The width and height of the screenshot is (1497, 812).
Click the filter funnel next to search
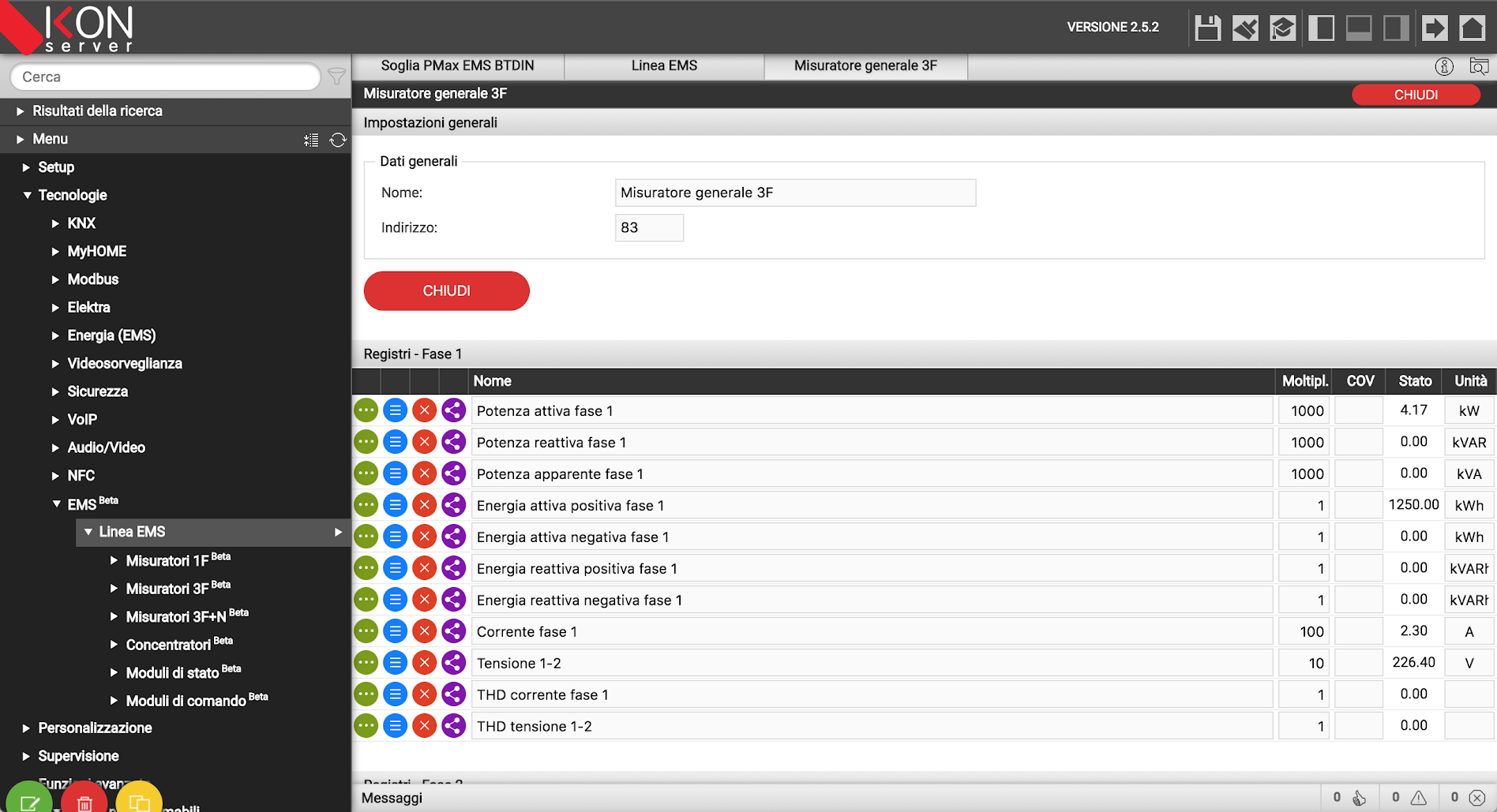pyautogui.click(x=337, y=77)
